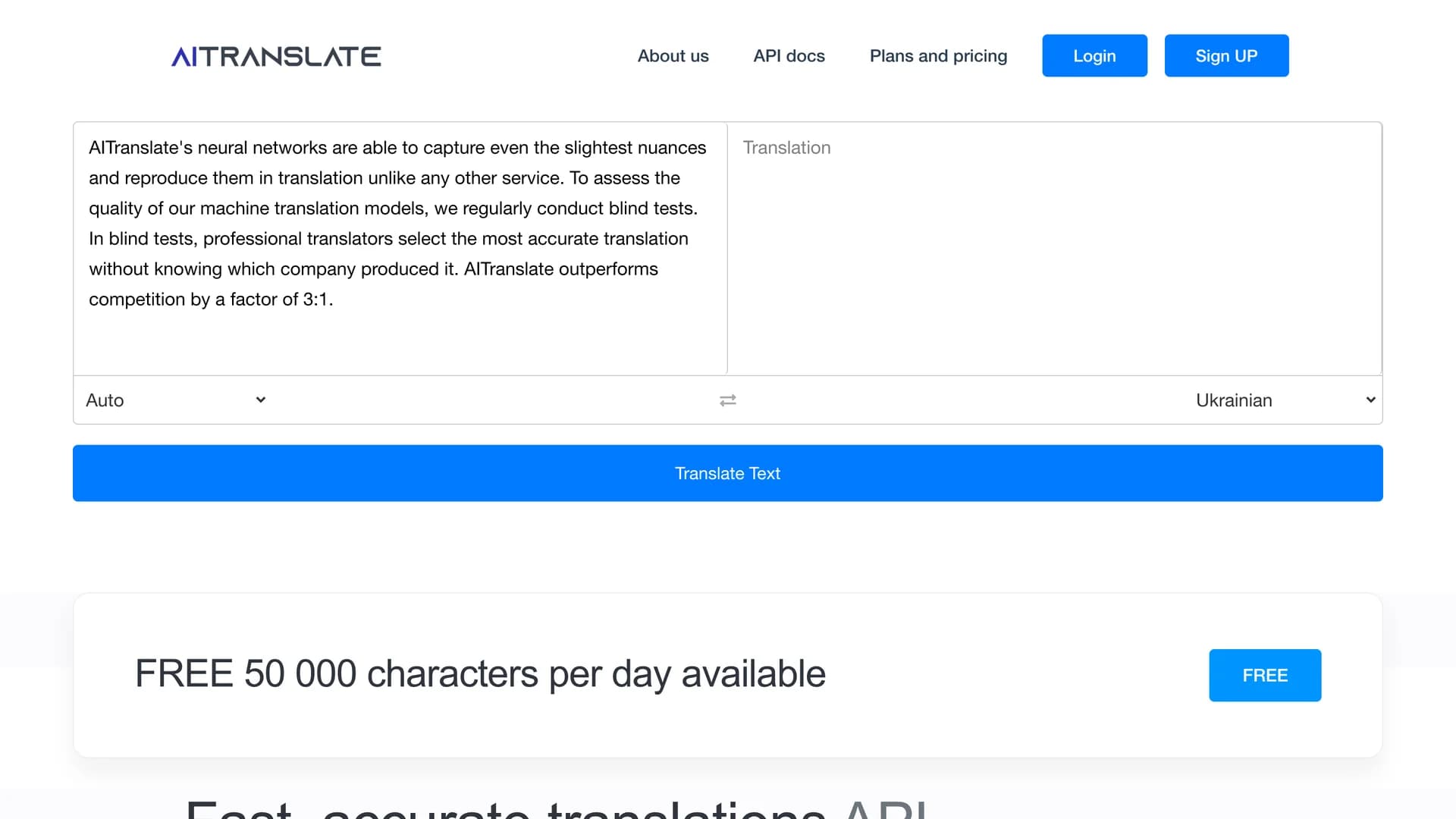The width and height of the screenshot is (1456, 819).
Task: Click the Sign UP button
Action: [x=1226, y=55]
